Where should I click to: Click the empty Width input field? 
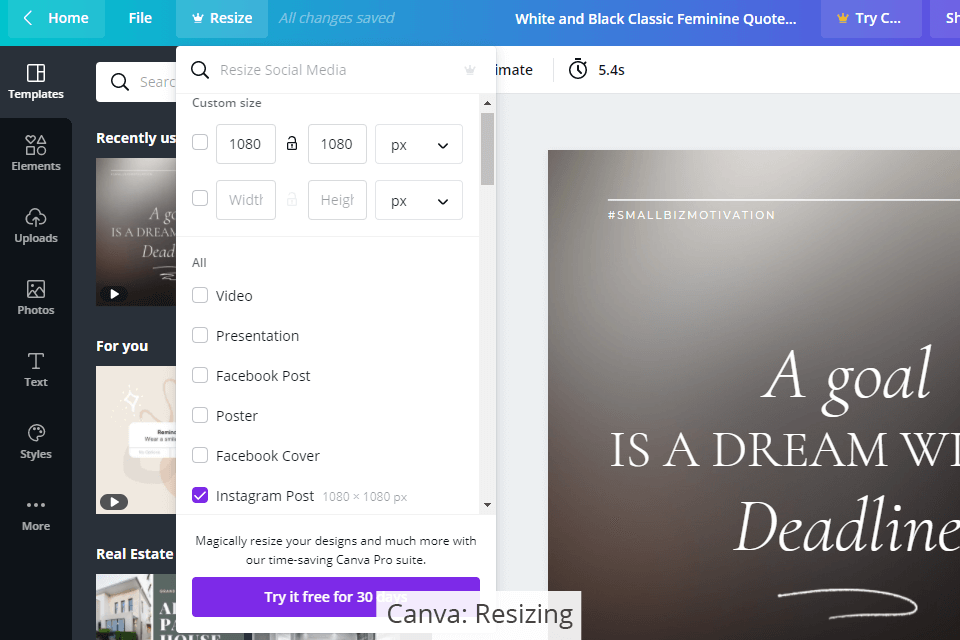(x=246, y=200)
